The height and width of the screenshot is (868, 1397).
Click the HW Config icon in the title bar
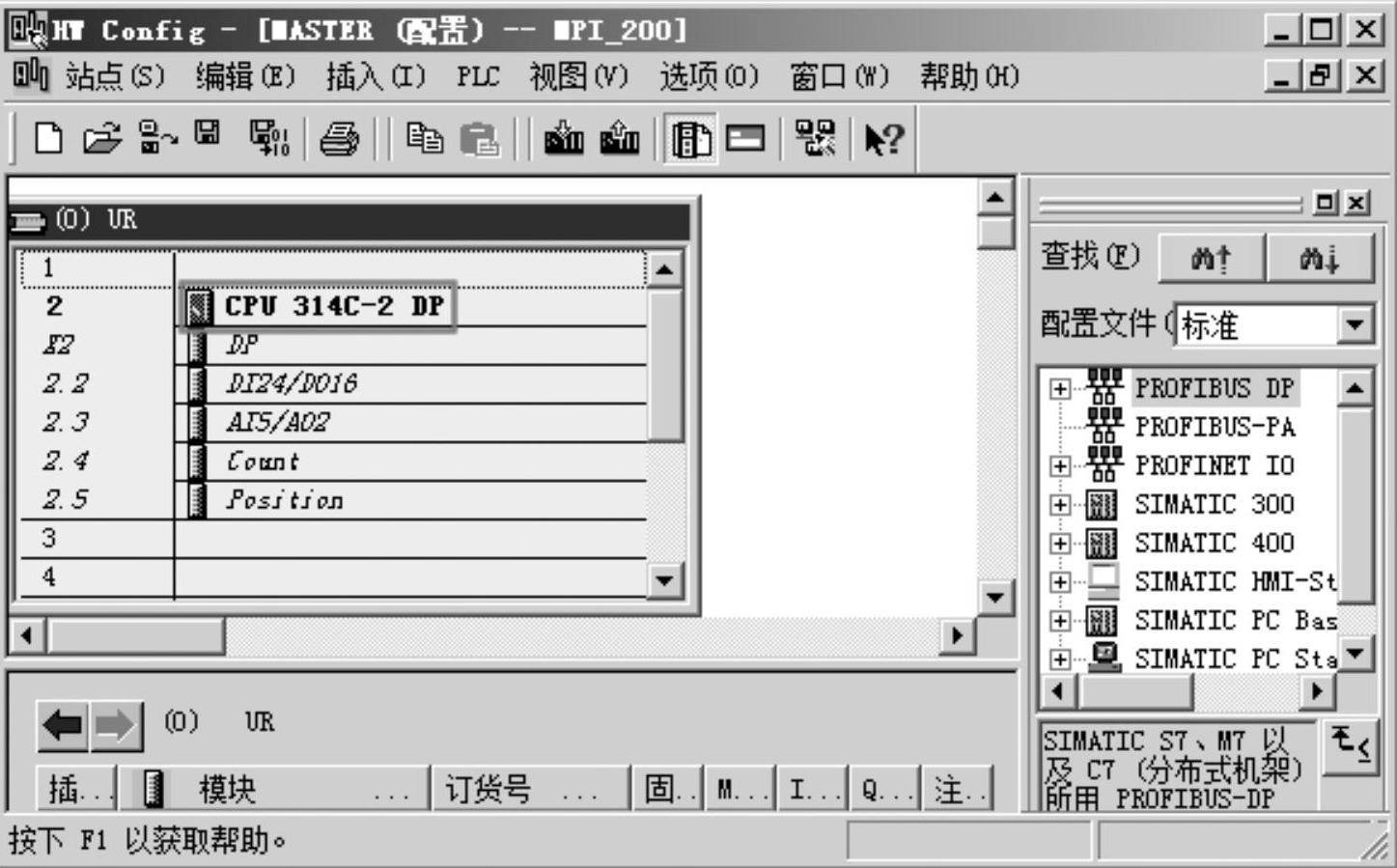pyautogui.click(x=28, y=30)
